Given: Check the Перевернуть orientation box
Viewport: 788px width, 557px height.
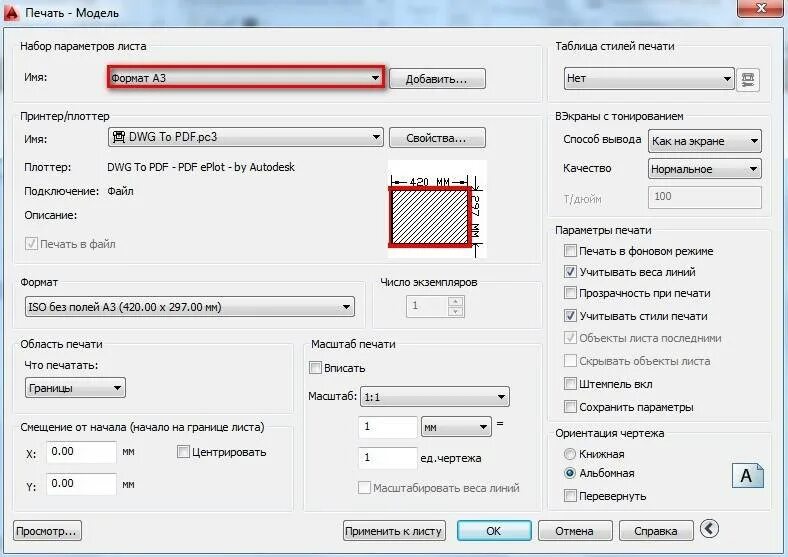Looking at the screenshot, I should pyautogui.click(x=570, y=496).
